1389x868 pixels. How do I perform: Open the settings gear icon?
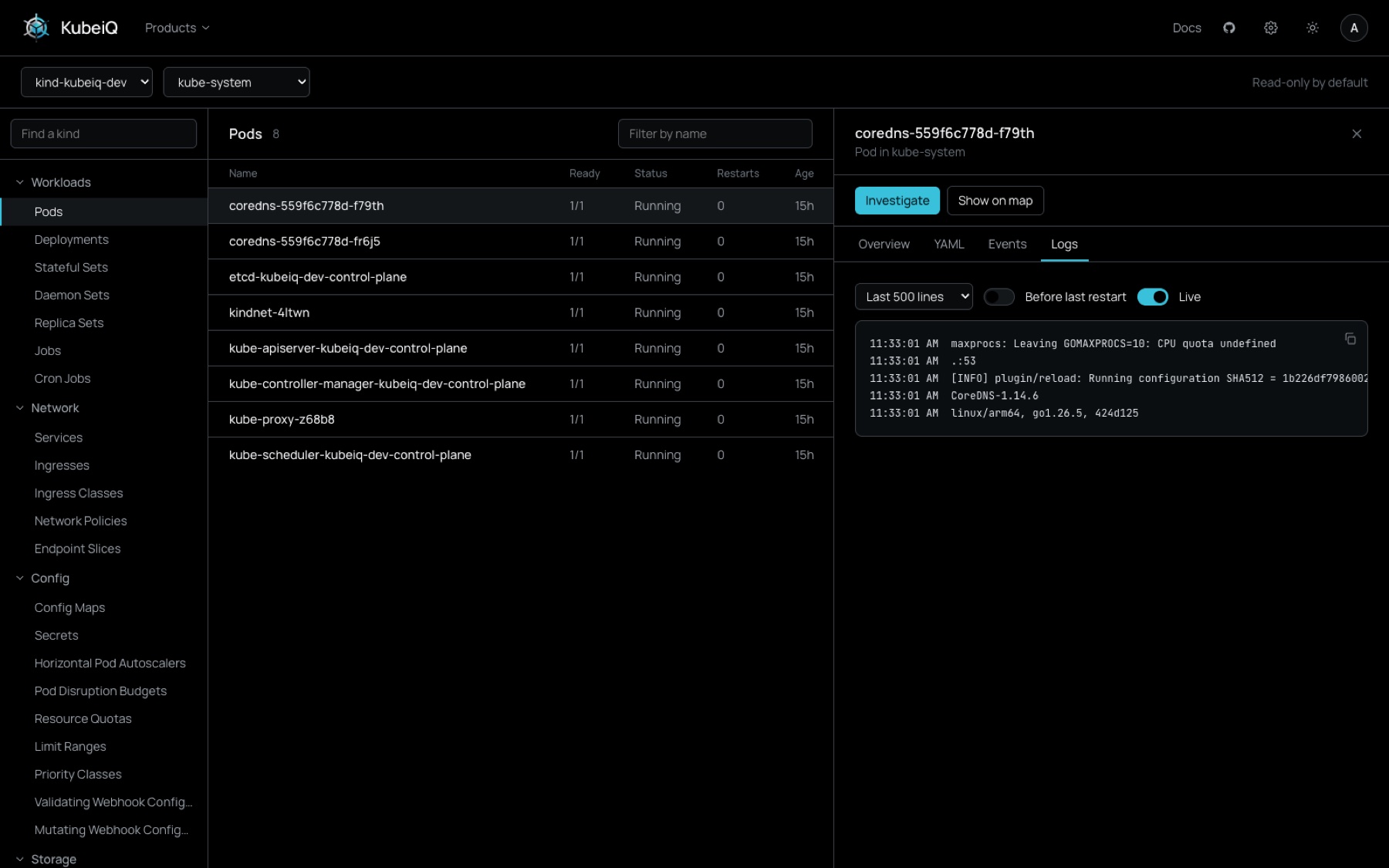point(1271,28)
